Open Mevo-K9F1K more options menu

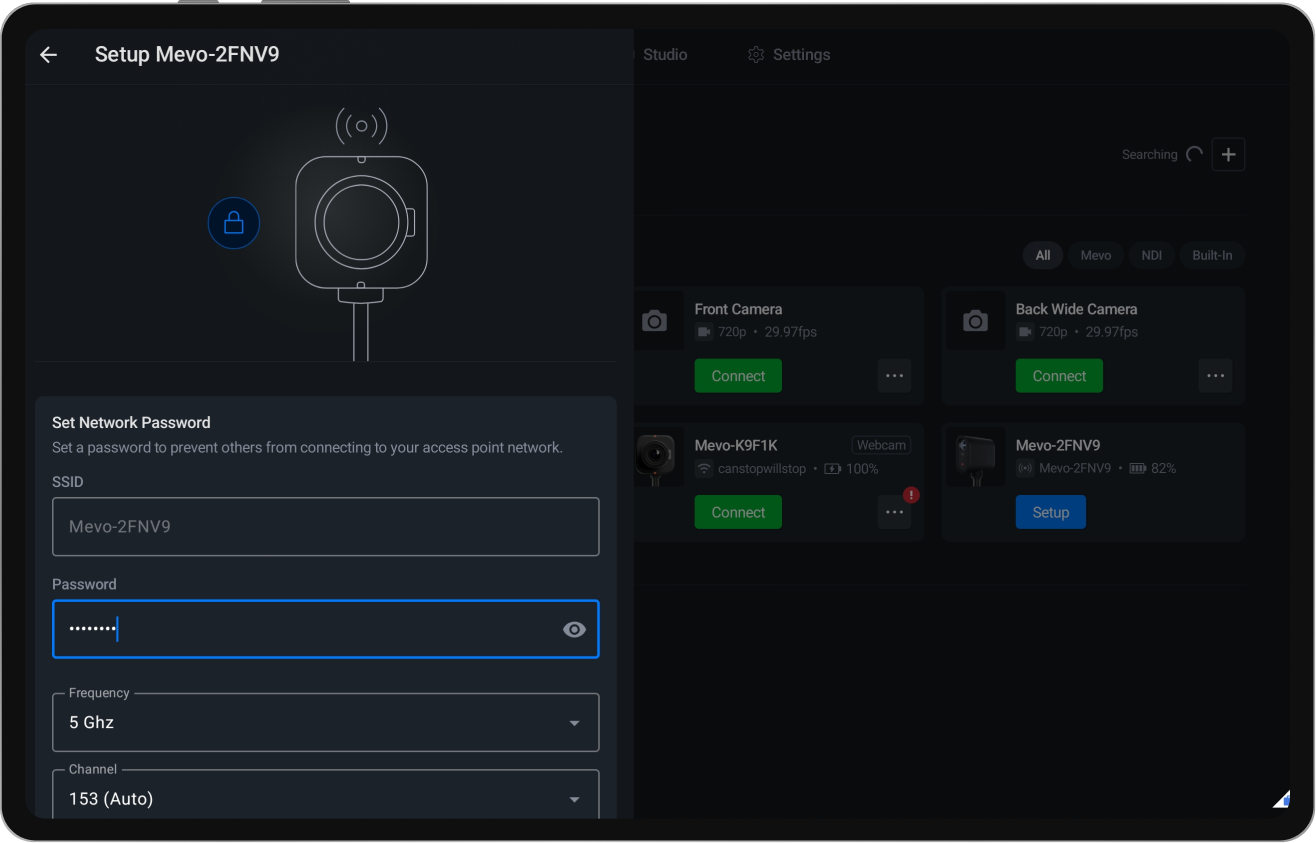point(894,512)
